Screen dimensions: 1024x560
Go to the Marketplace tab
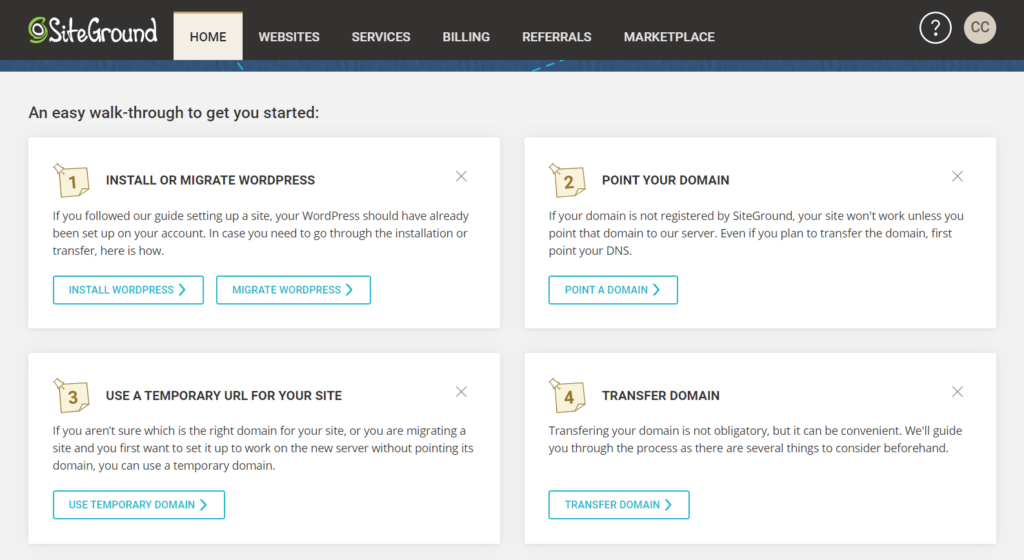[x=669, y=37]
